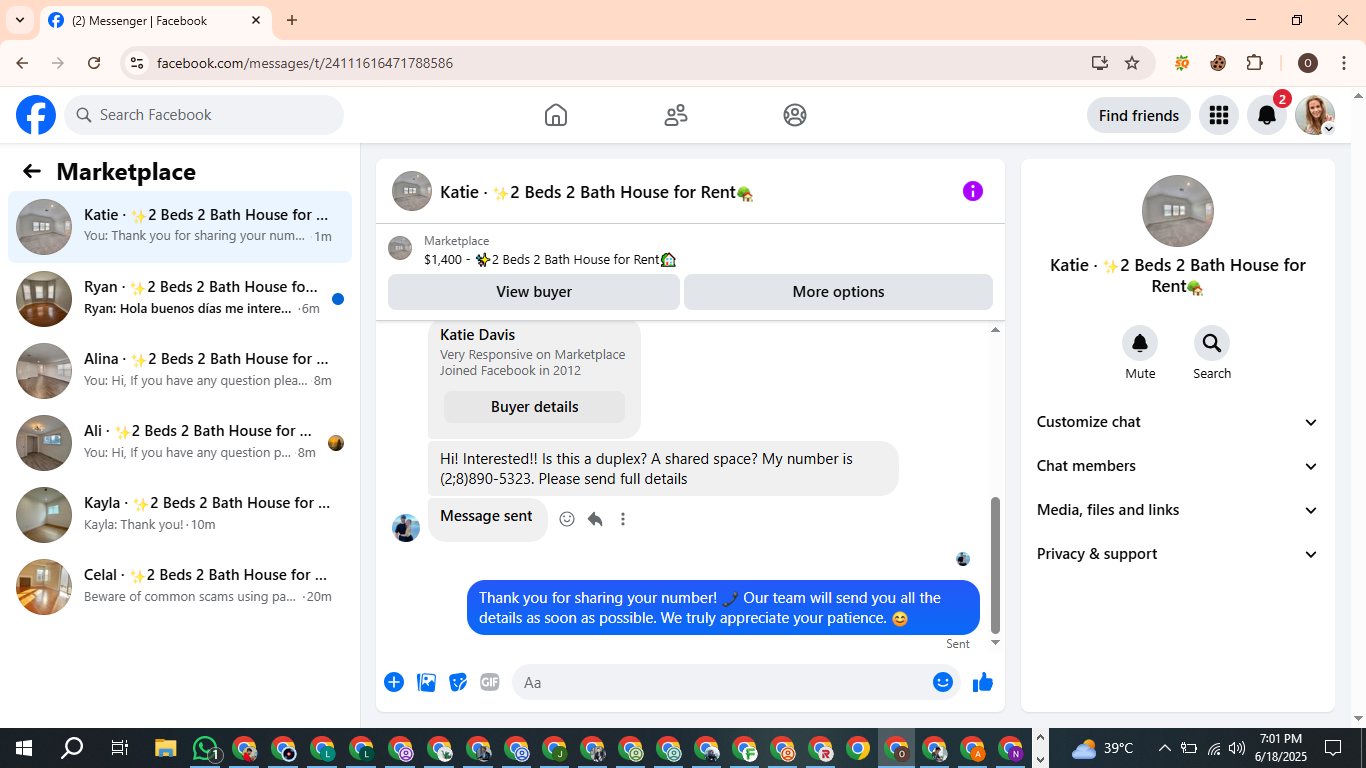Open Kayla conversation in chat list
This screenshot has width=1366, height=768.
click(180, 515)
